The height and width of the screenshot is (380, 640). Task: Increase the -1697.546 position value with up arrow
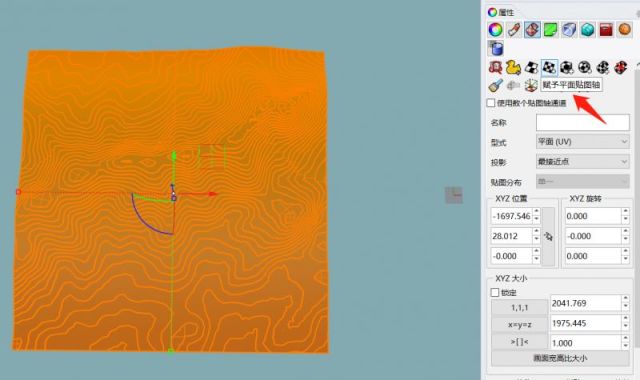click(536, 212)
